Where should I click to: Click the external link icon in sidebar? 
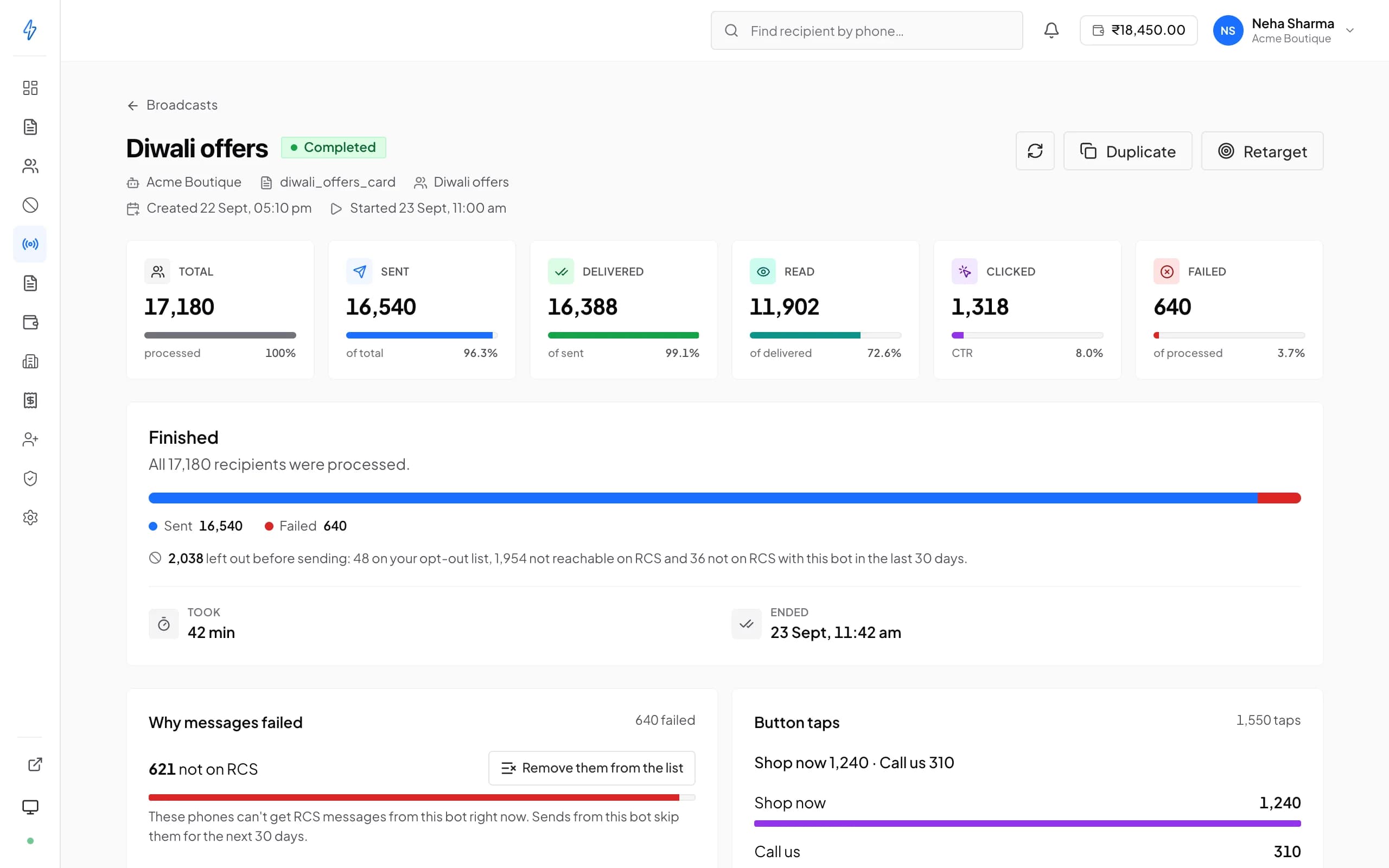pos(35,764)
